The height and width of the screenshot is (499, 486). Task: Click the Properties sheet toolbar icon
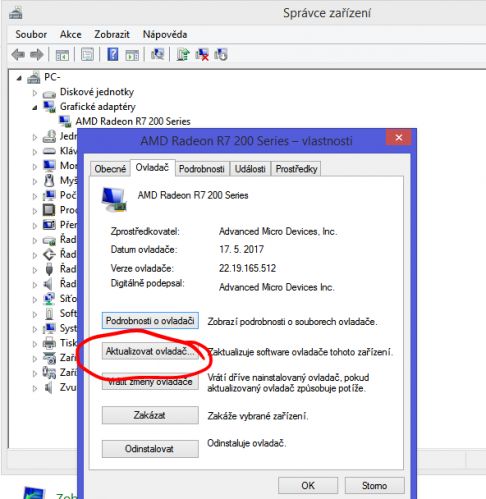click(87, 54)
